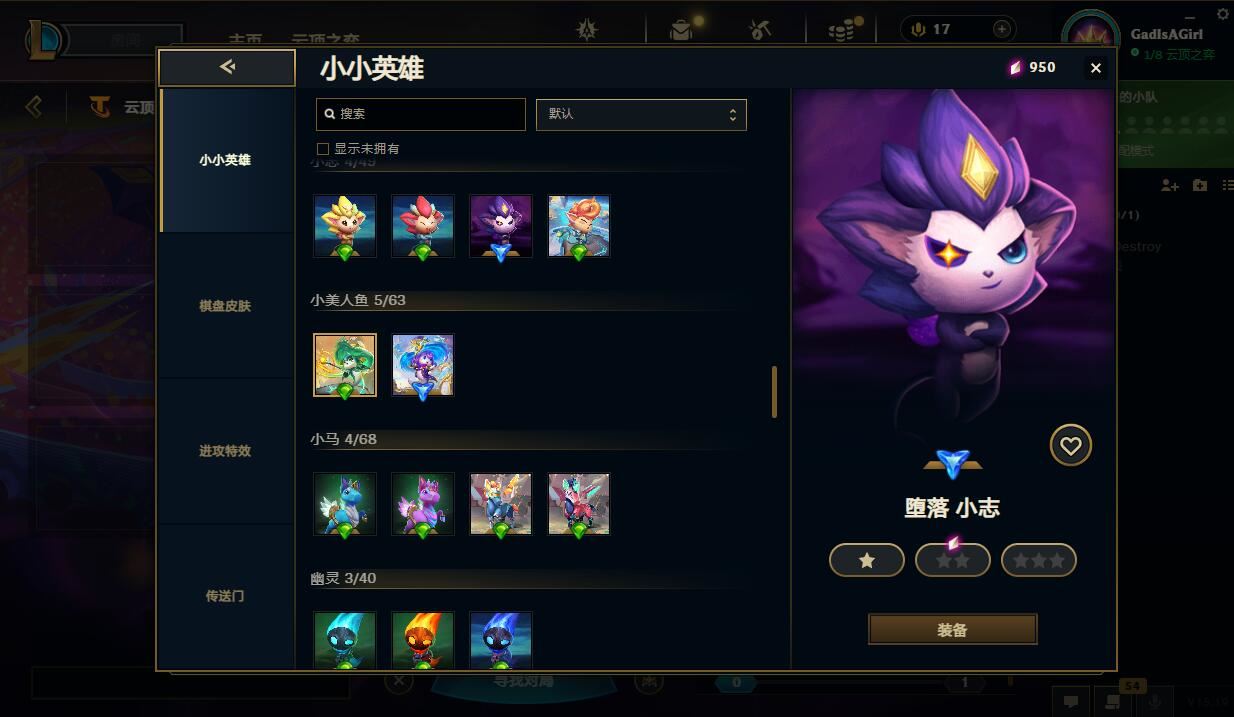Screen dimensions: 1234x717
Task: Select the one-star tier button
Action: [867, 560]
